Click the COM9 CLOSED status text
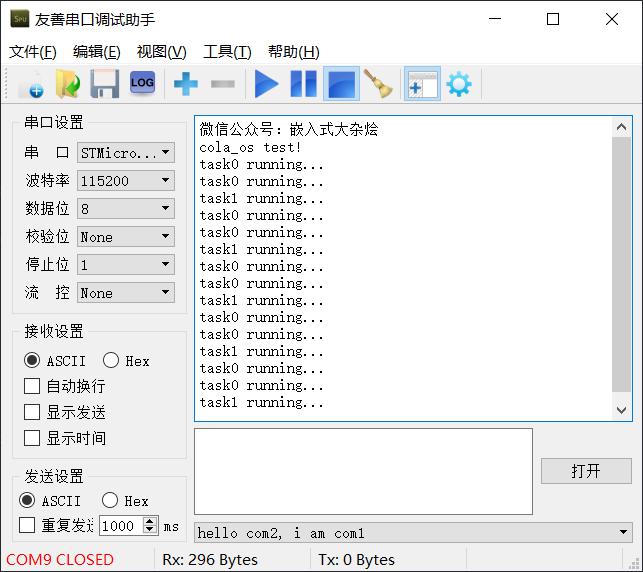Image resolution: width=643 pixels, height=572 pixels. click(60, 560)
